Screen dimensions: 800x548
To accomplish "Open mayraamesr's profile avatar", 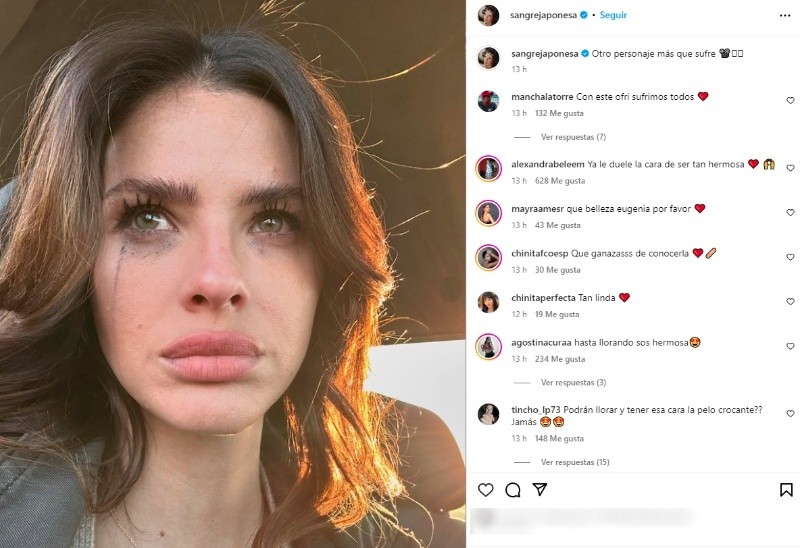I will point(488,213).
